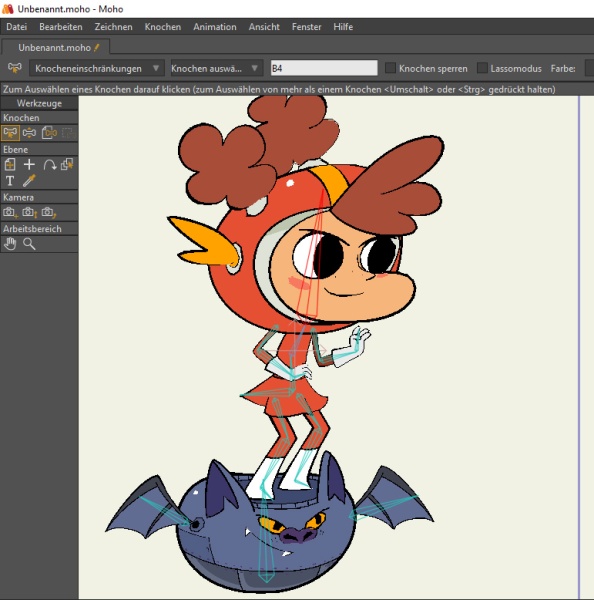Image resolution: width=594 pixels, height=600 pixels.
Task: Open the Farbe color selector
Action: (590, 68)
